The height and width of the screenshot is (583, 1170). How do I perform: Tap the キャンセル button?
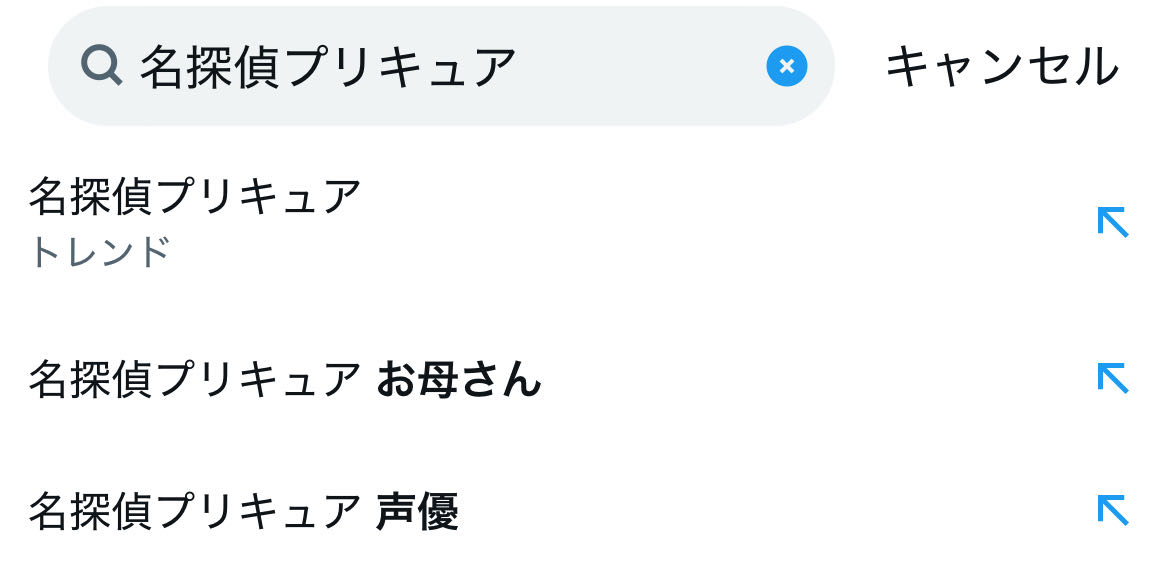(1001, 67)
